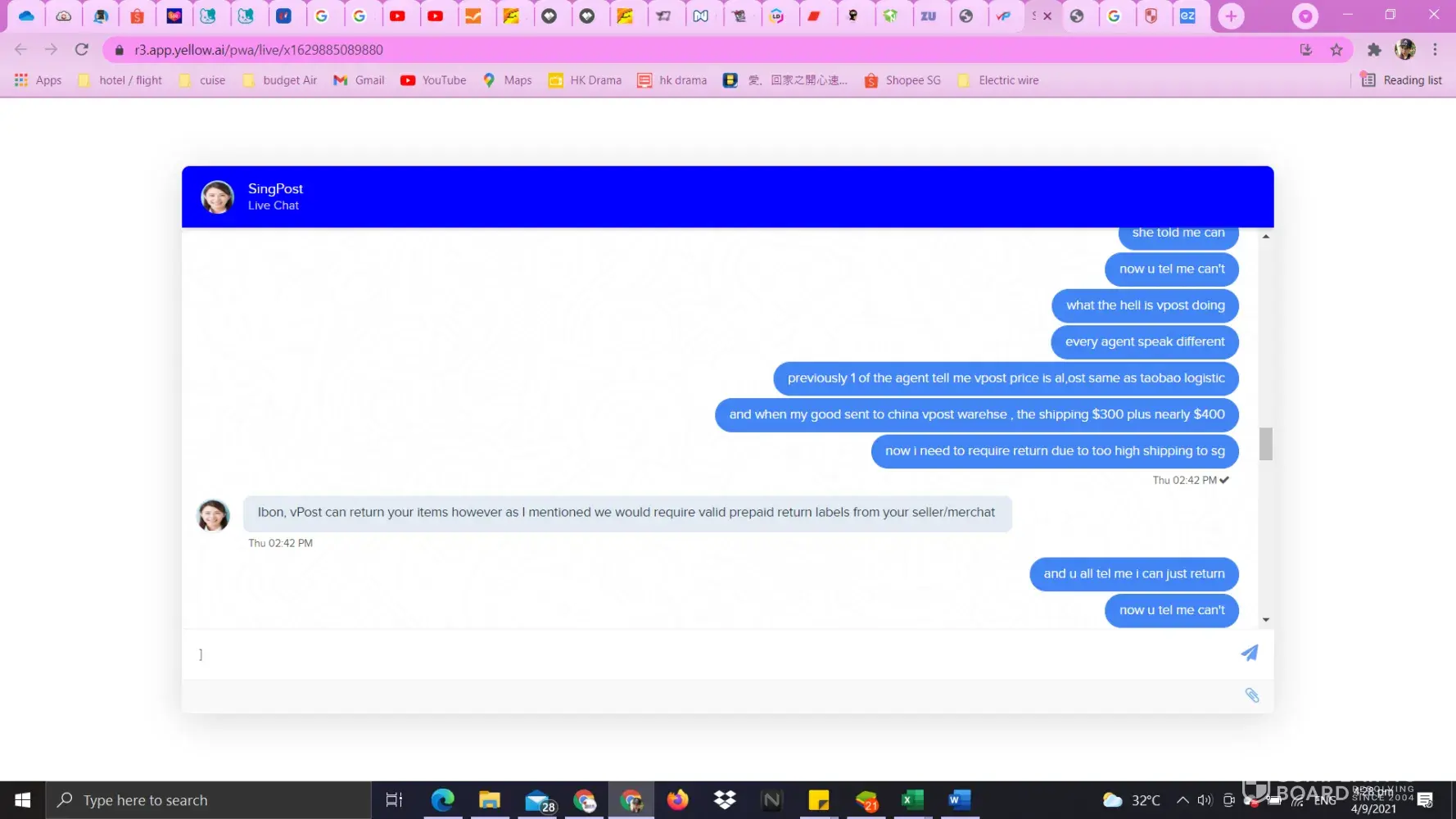This screenshot has width=1456, height=819.
Task: Reload the page with the refresh icon
Action: pyautogui.click(x=82, y=50)
